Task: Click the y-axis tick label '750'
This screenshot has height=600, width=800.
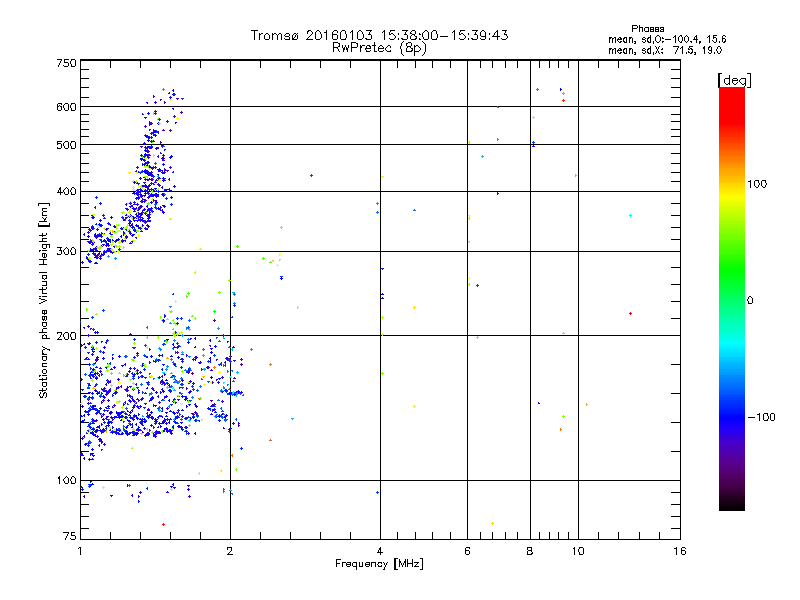Action: [x=66, y=63]
